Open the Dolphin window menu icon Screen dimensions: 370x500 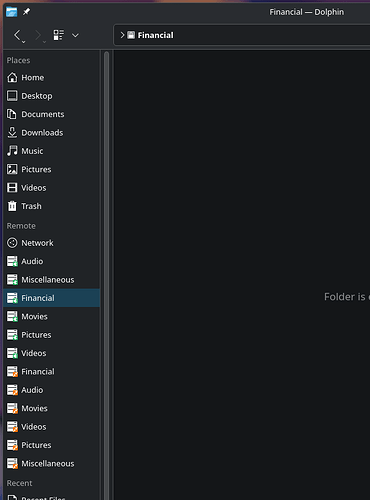(x=11, y=12)
